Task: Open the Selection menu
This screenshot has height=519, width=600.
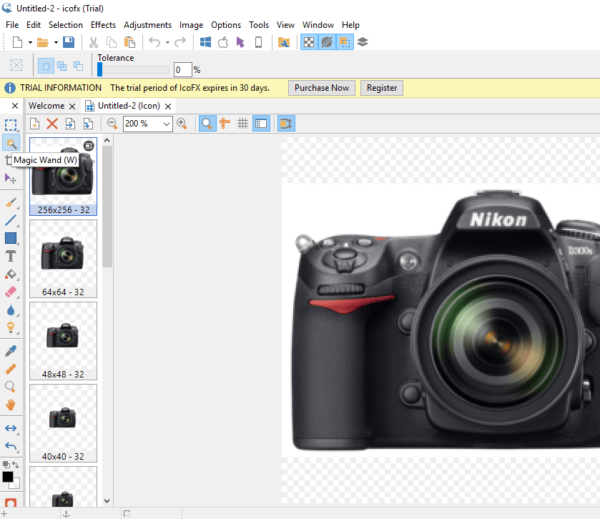Action: click(x=65, y=25)
